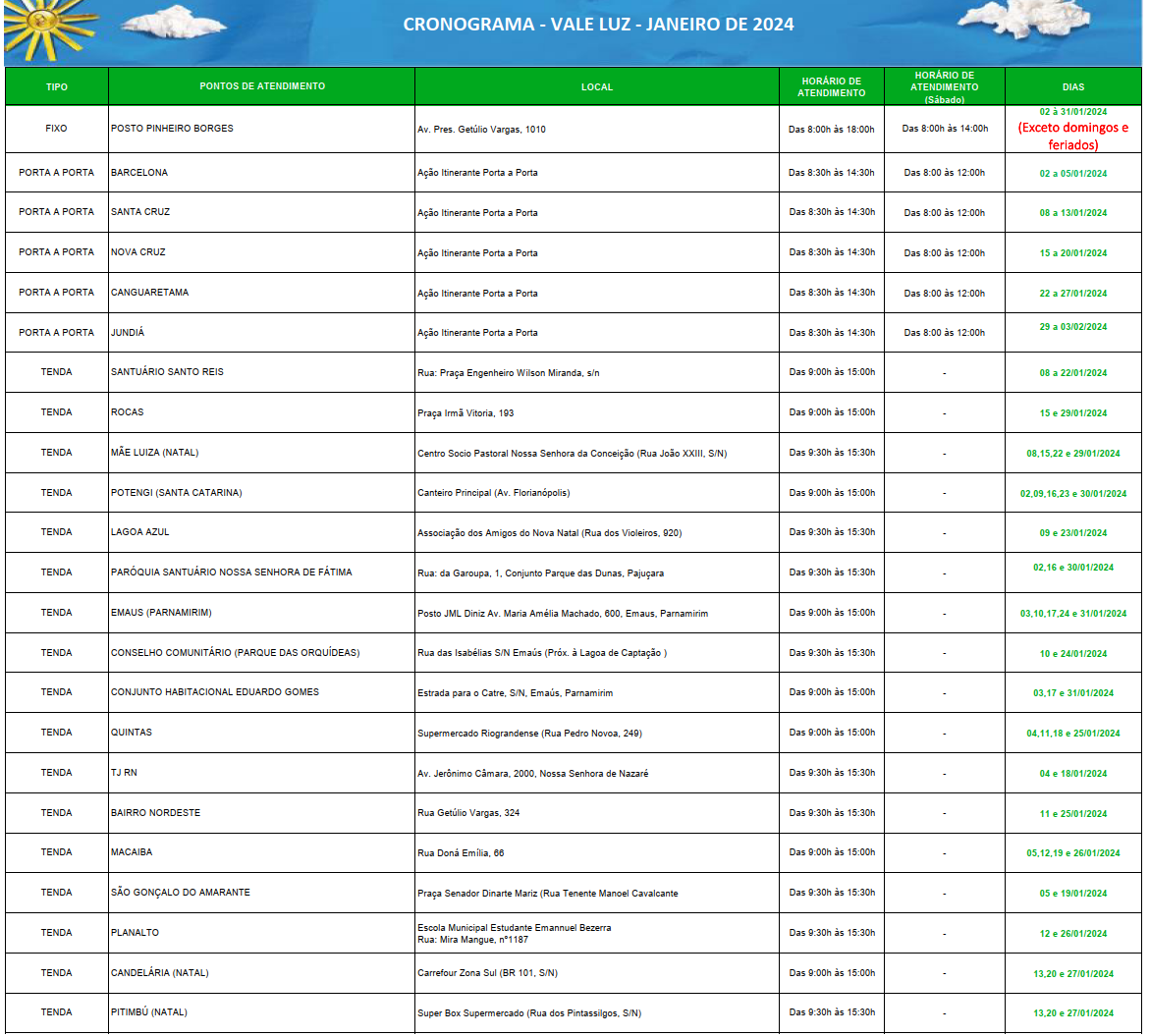The width and height of the screenshot is (1150, 1036).
Task: Click the Cronograma Vale Luz banner title
Action: point(598,25)
